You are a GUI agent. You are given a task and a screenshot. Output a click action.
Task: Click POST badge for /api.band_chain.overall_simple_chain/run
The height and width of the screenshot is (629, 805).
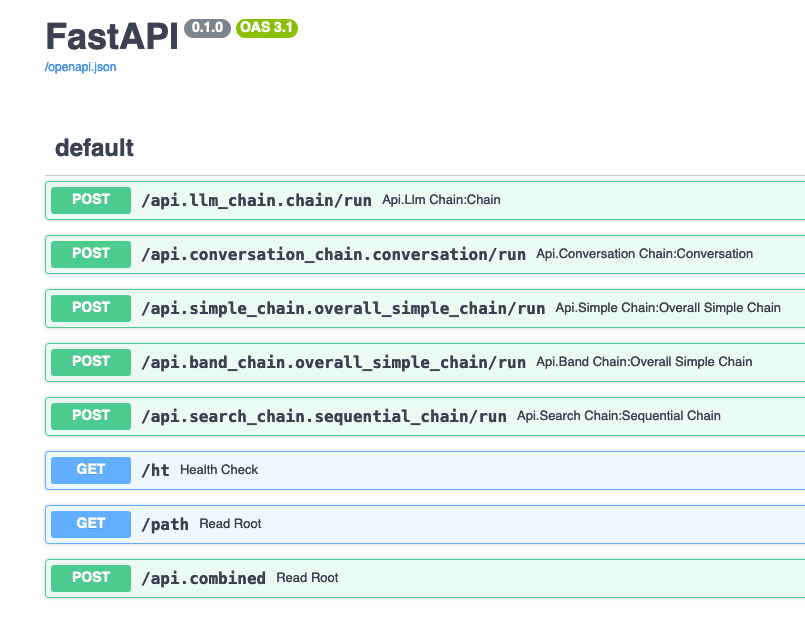coord(91,362)
